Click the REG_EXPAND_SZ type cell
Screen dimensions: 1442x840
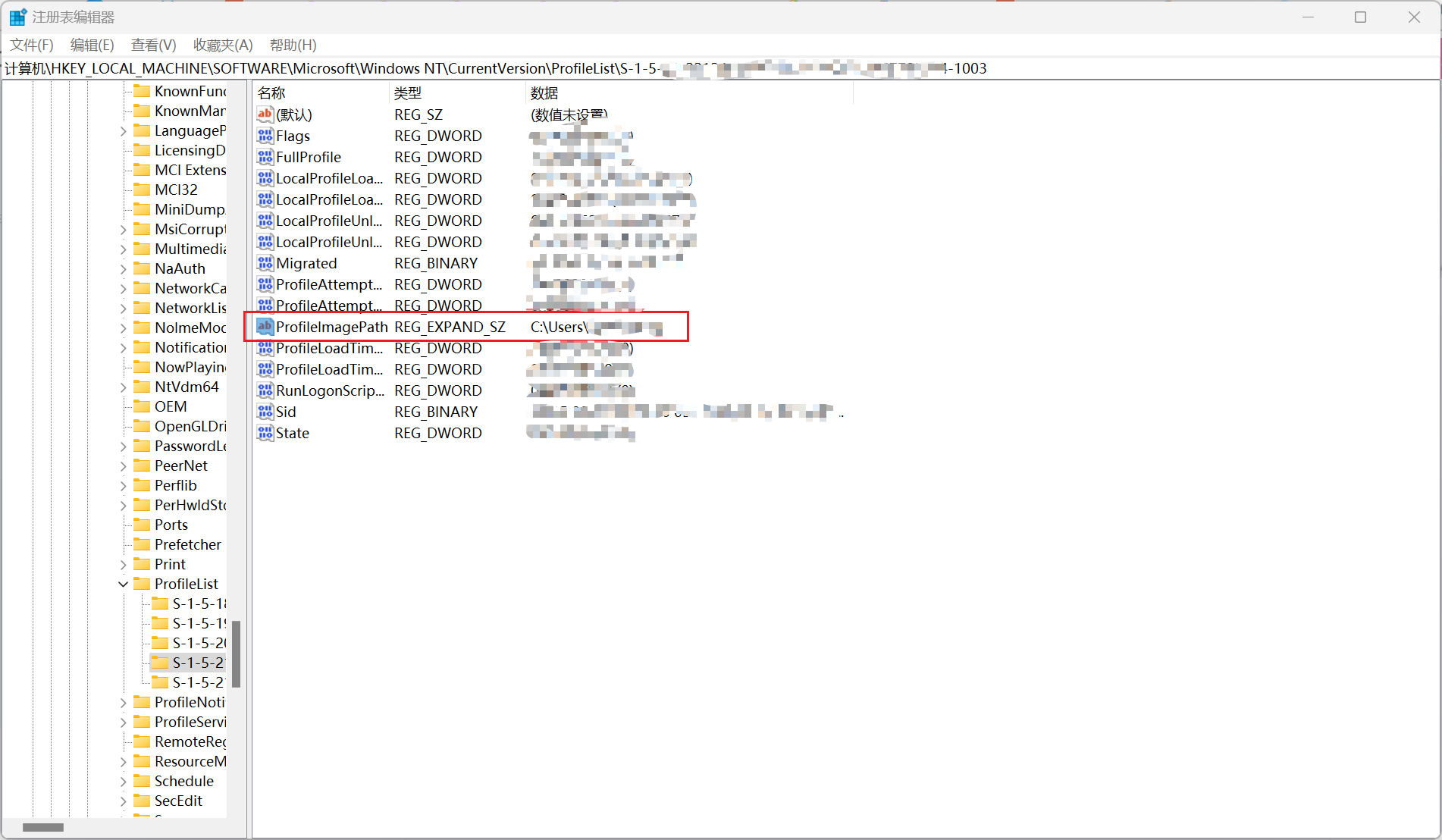point(450,327)
